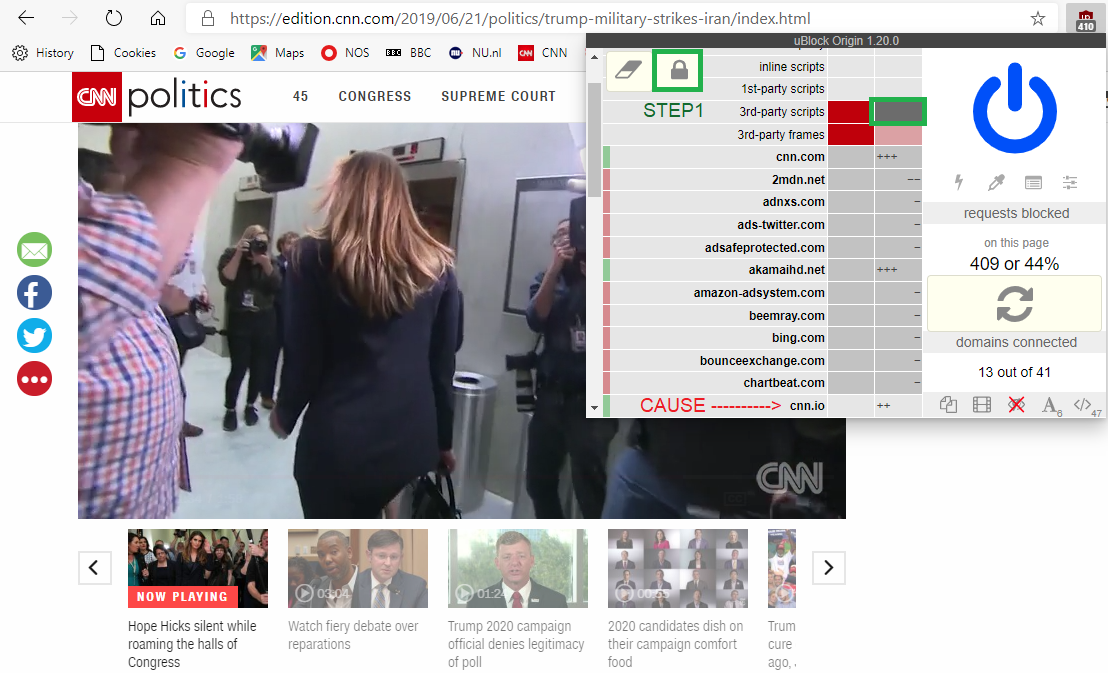The image size is (1108, 673).
Task: Click the reload page arrows button
Action: coord(1015,303)
